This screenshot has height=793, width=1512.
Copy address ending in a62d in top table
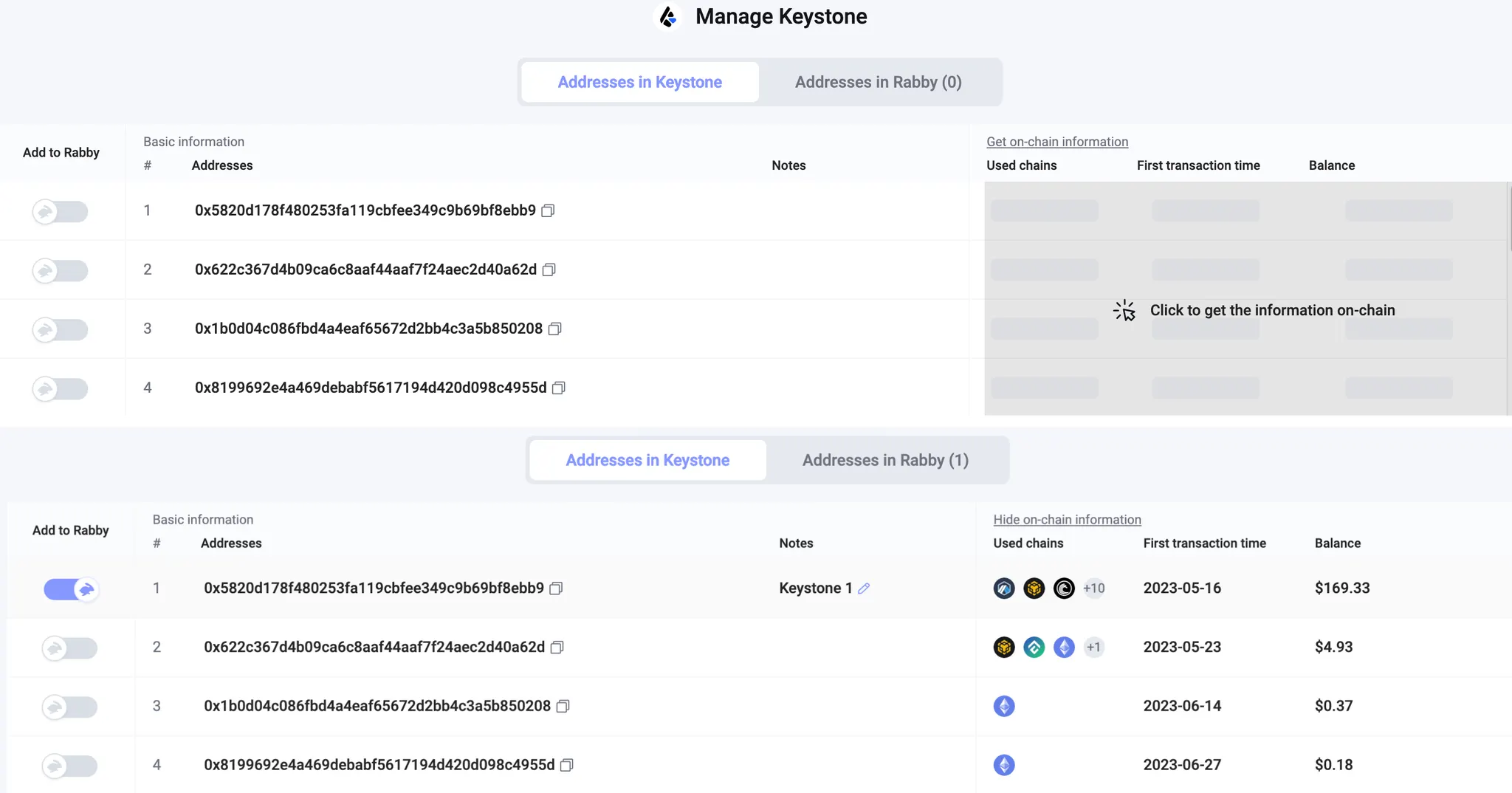tap(549, 270)
